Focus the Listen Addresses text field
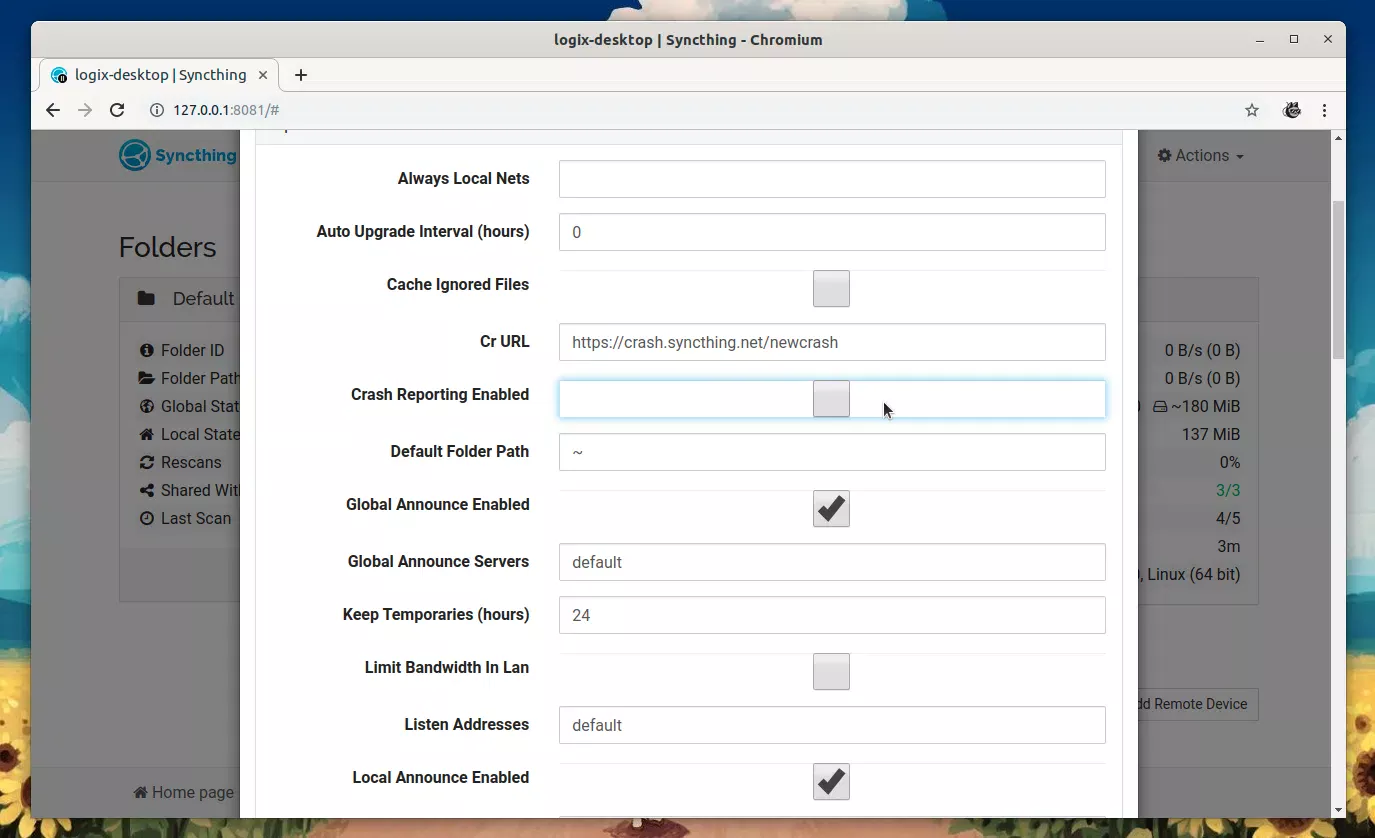 click(831, 725)
